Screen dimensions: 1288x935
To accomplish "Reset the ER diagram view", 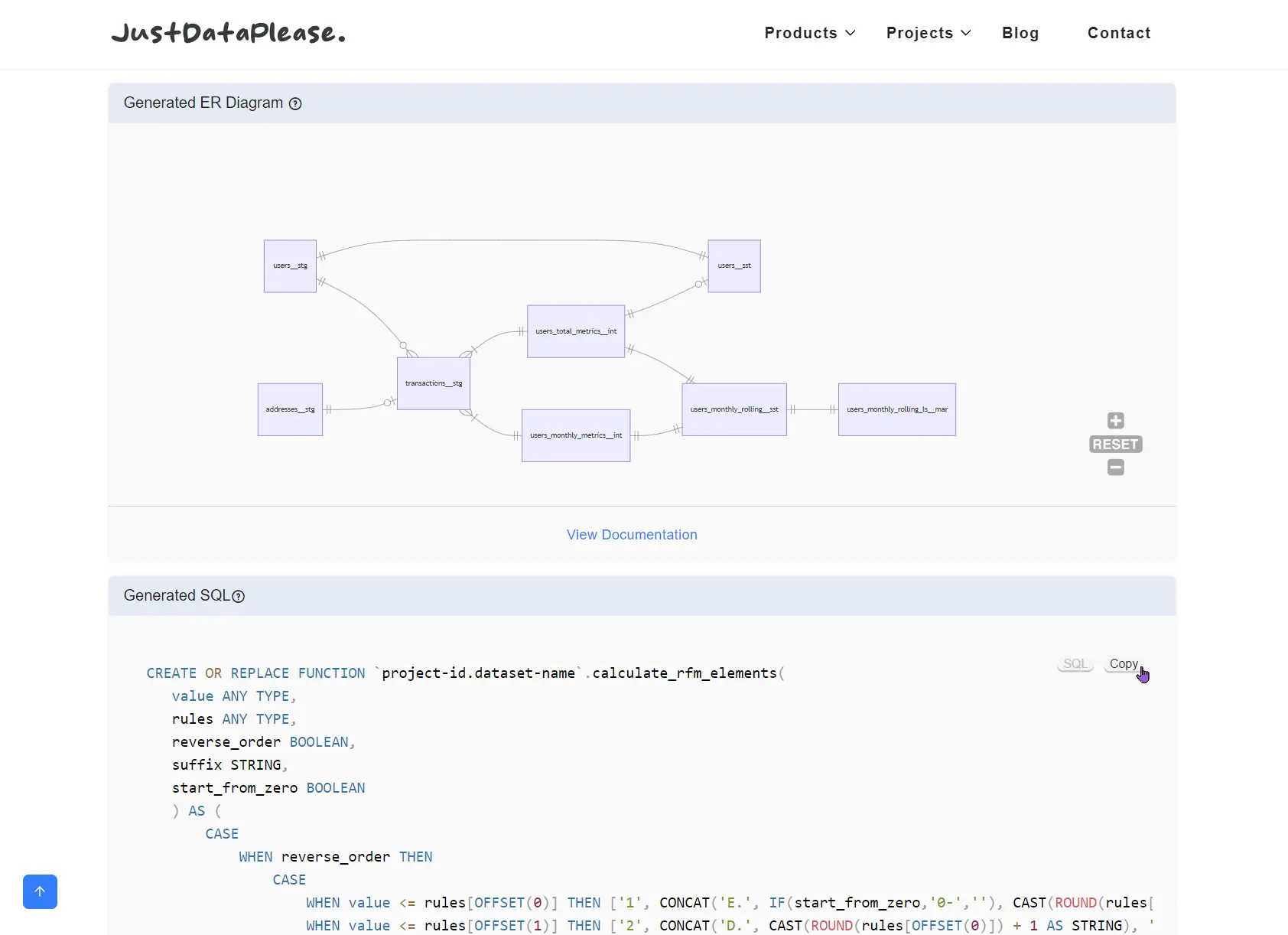I will tap(1116, 445).
